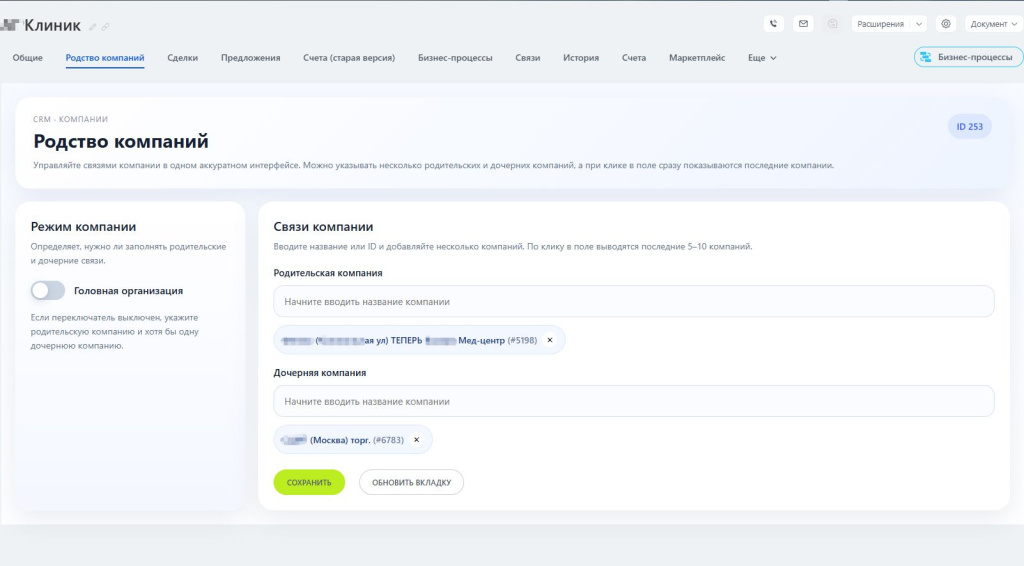Remove child company tag #6783
Viewport: 1024px width, 566px height.
pos(417,440)
